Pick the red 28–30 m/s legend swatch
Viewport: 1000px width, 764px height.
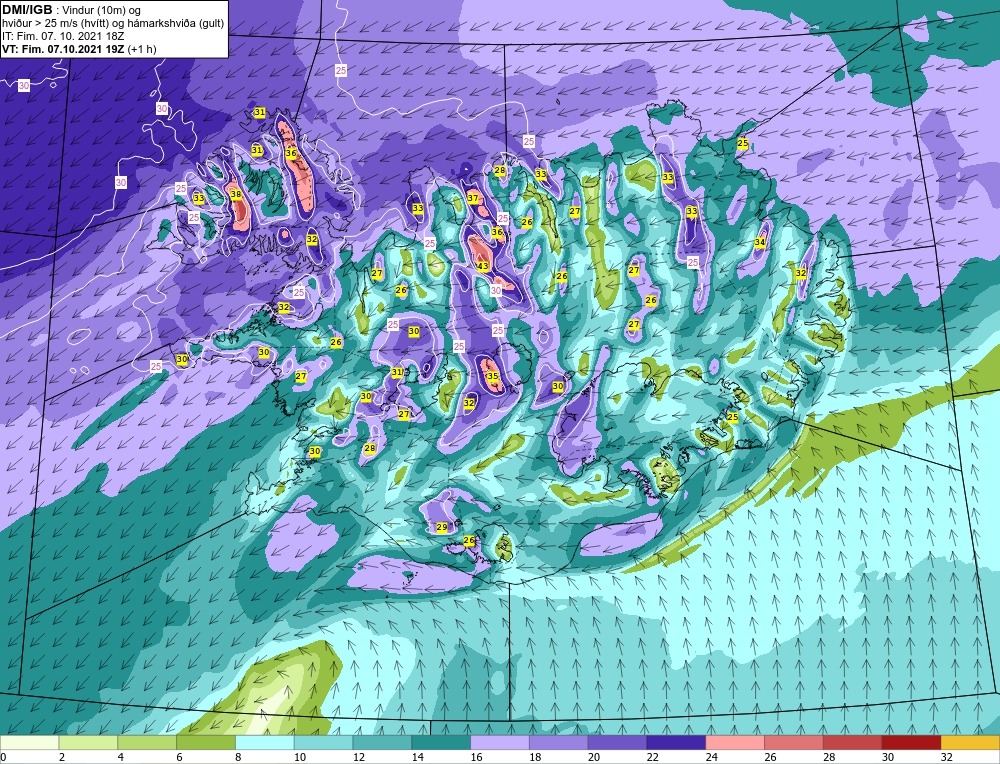[x=853, y=742]
